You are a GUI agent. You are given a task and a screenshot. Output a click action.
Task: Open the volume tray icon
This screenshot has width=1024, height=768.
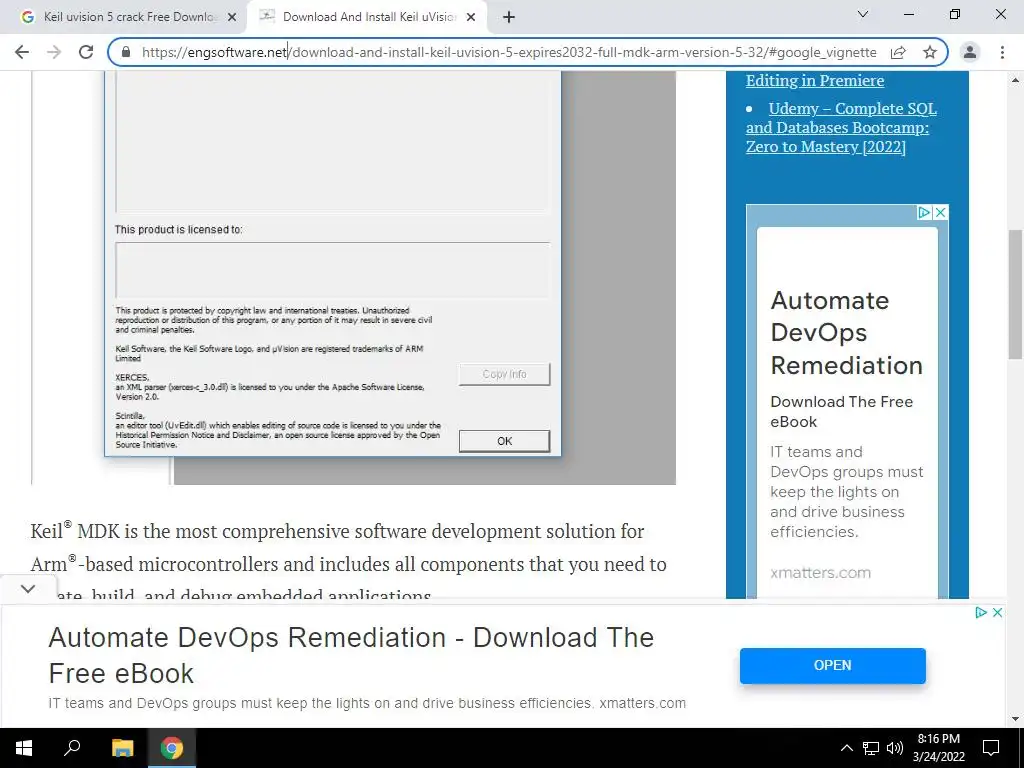click(895, 748)
